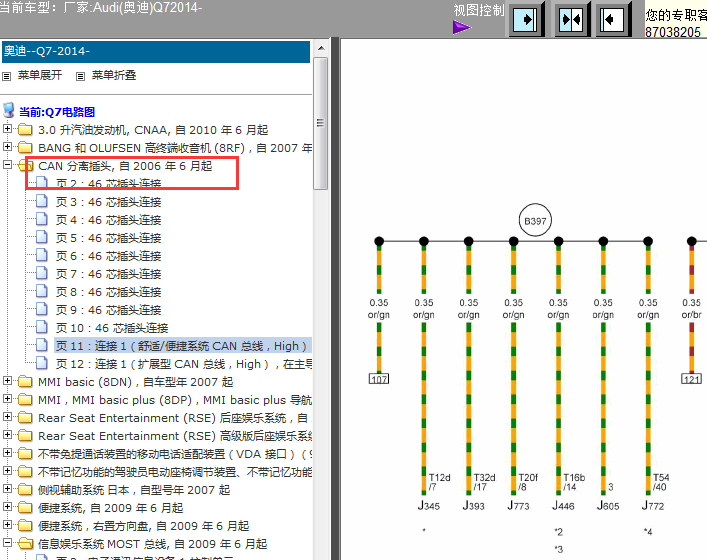The image size is (707, 560).
Task: Click the folder icon of MMI basic (8DN)
Action: point(25,381)
